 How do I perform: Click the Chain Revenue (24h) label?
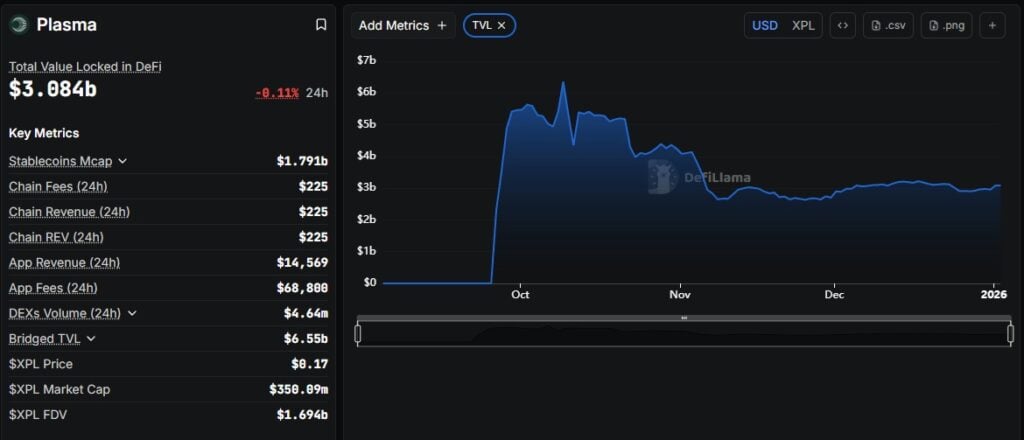69,212
